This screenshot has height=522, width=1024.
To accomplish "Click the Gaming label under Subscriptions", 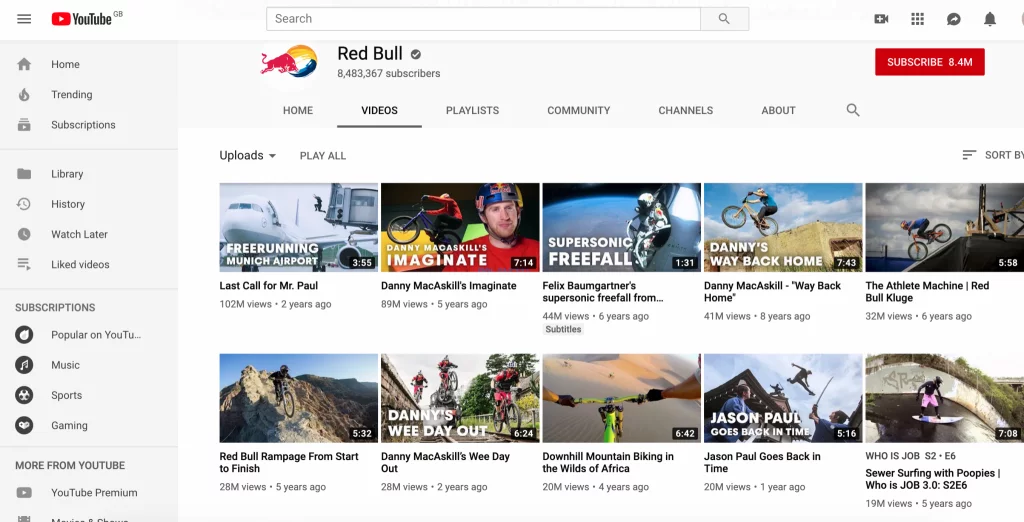I will (x=69, y=425).
